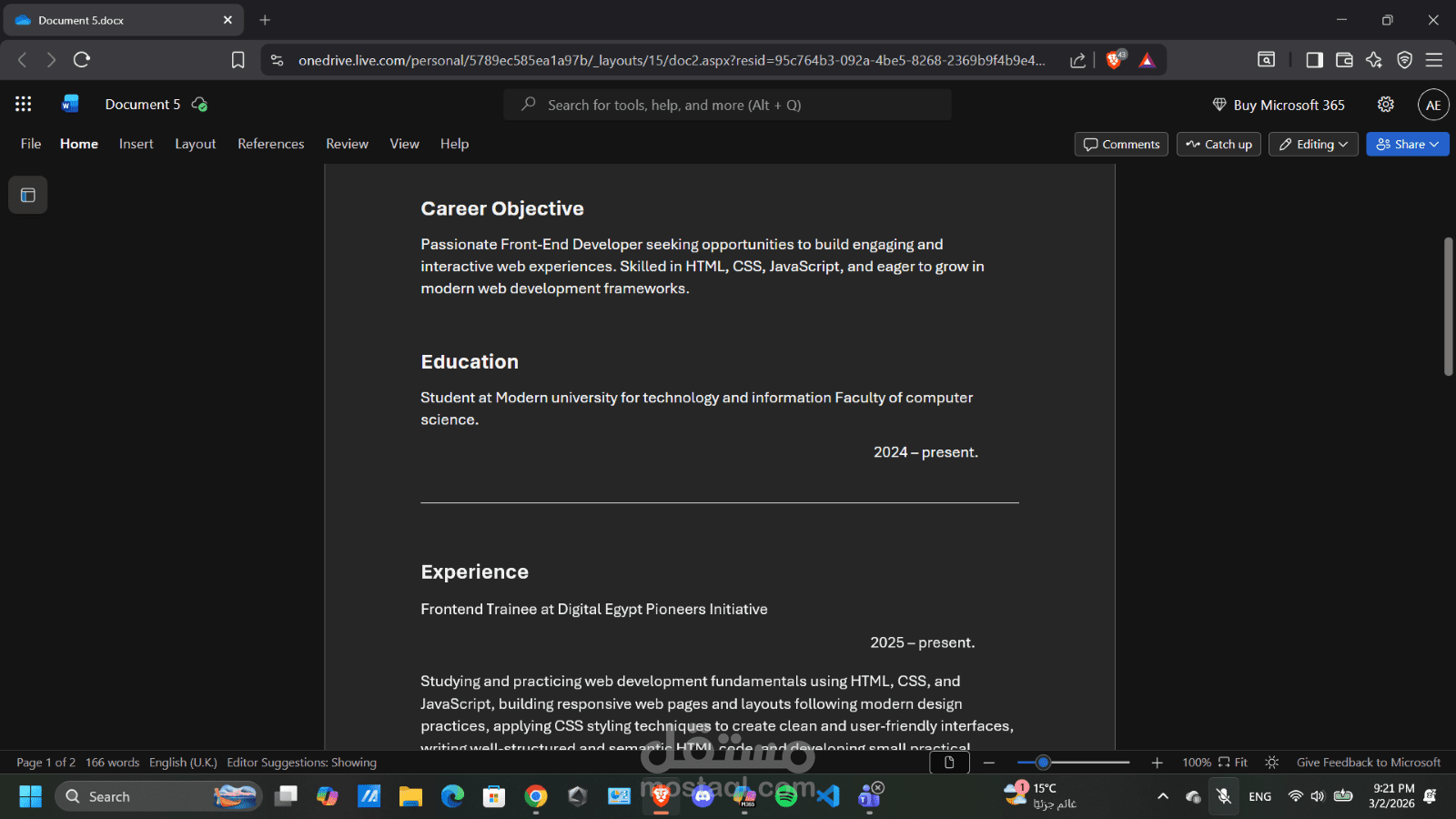The height and width of the screenshot is (819, 1456).
Task: Click the Career Objective heading
Action: [x=502, y=208]
